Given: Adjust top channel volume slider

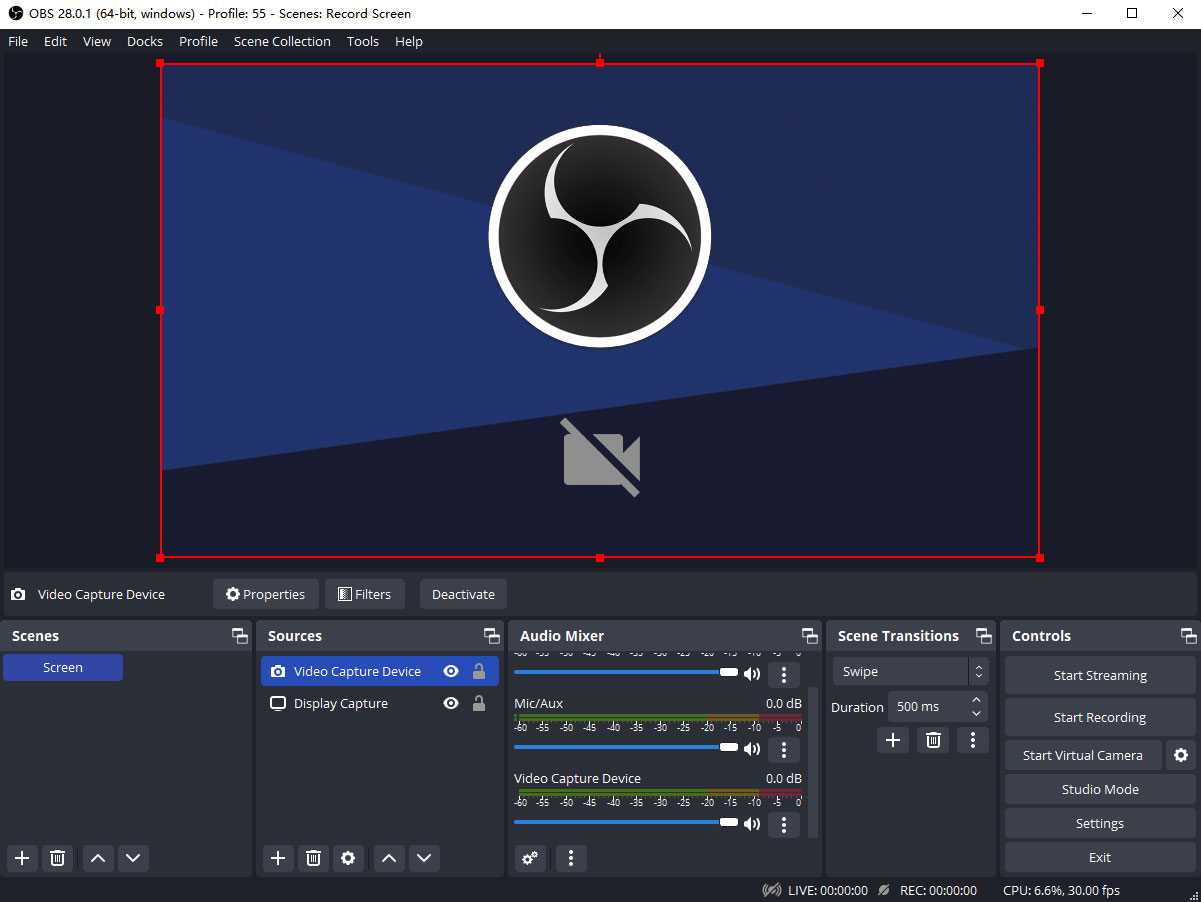Looking at the screenshot, I should (x=626, y=672).
